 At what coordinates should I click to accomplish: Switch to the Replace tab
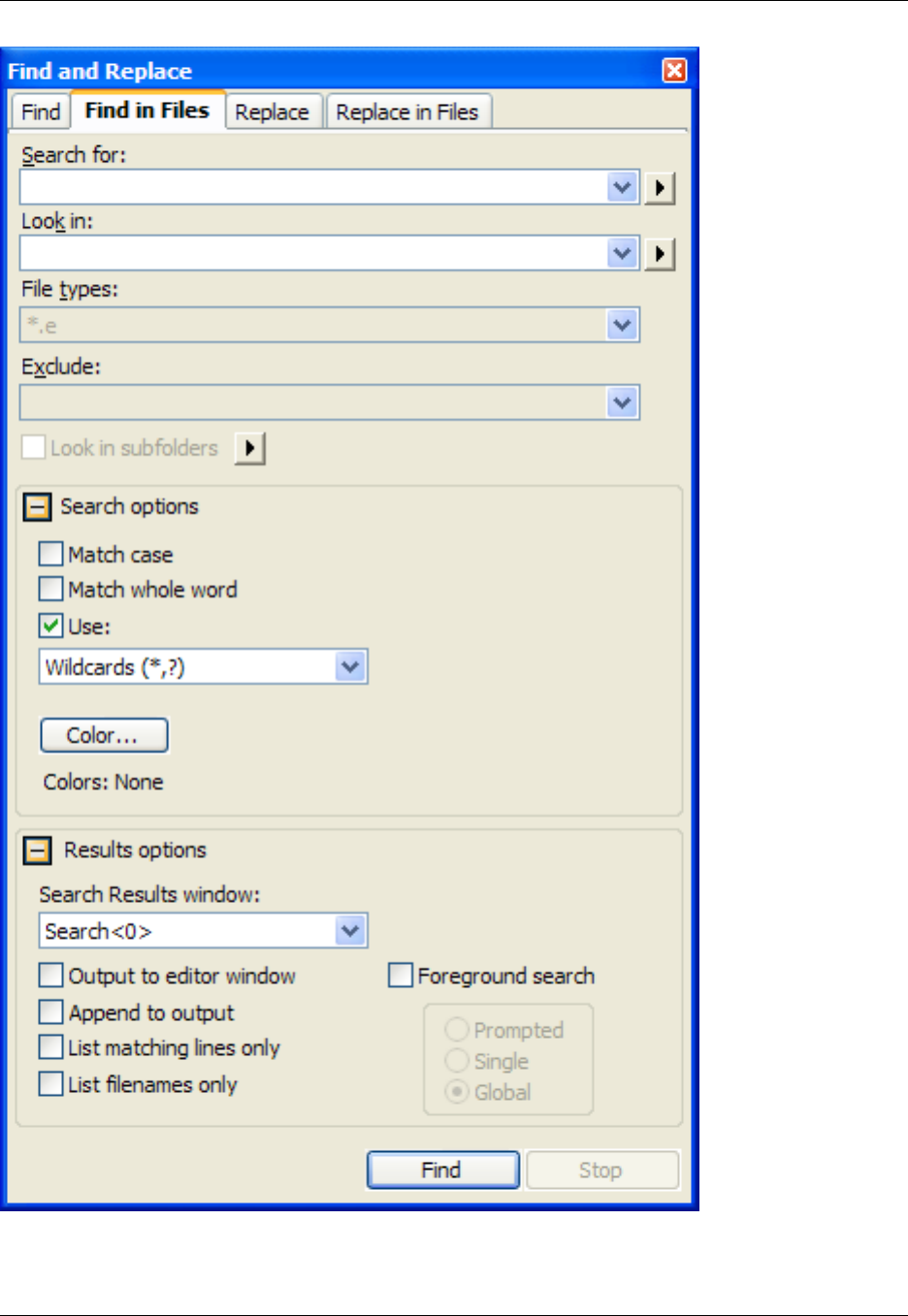(272, 112)
